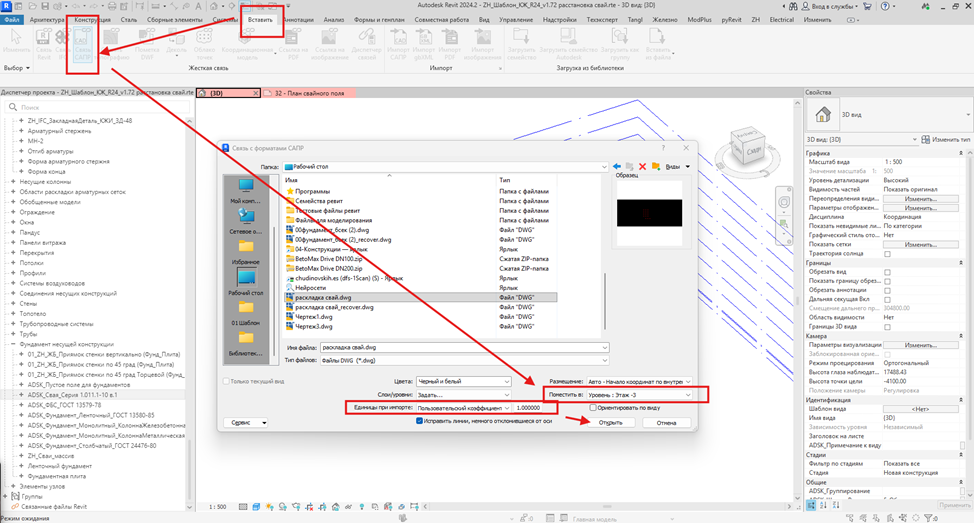Click the Print icon in quick access toolbar
The width and height of the screenshot is (974, 523).
click(x=112, y=6)
